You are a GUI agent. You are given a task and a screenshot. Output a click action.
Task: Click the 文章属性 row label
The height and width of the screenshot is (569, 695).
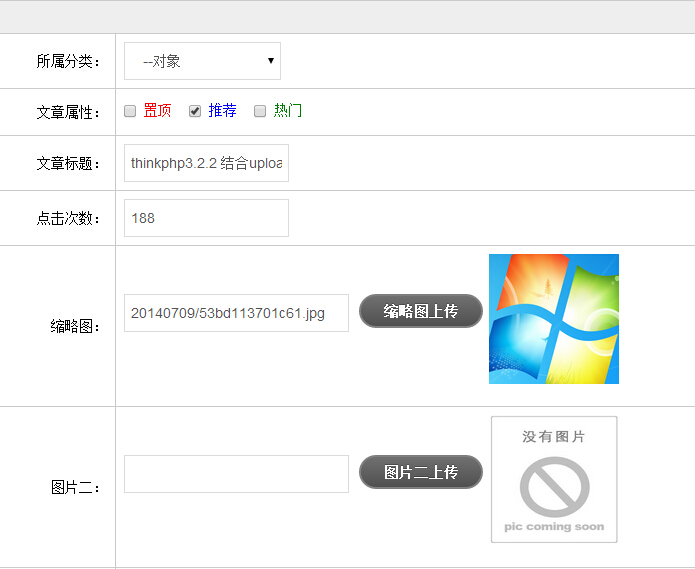click(68, 113)
